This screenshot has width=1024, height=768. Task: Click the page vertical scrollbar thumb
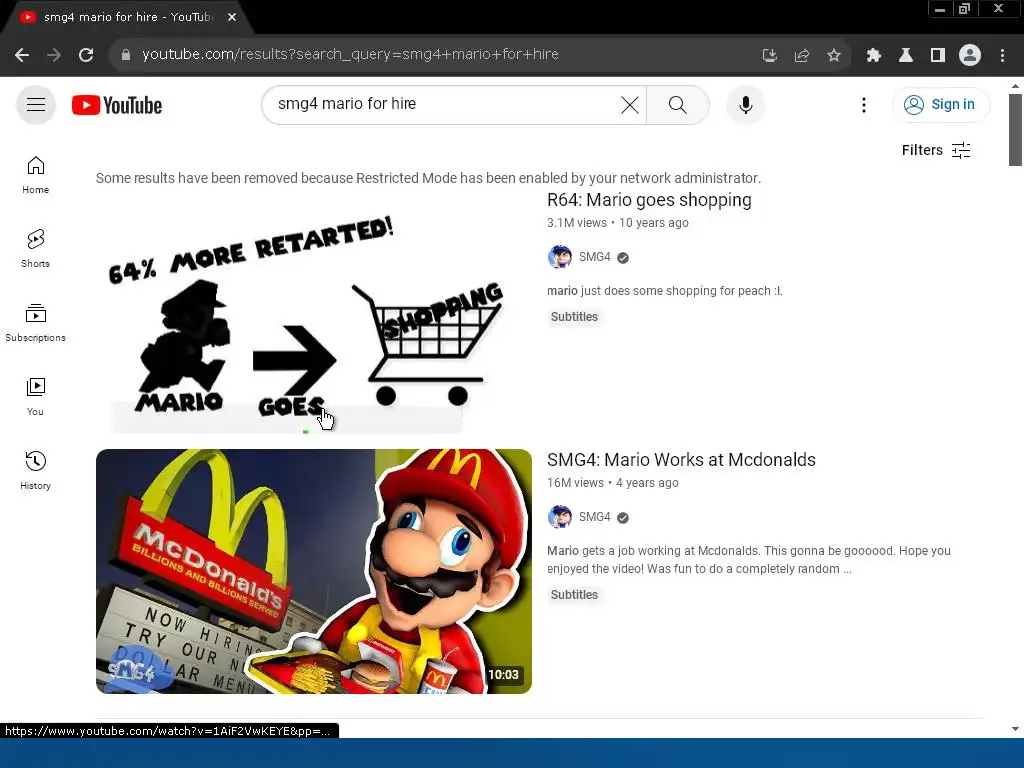click(1015, 129)
